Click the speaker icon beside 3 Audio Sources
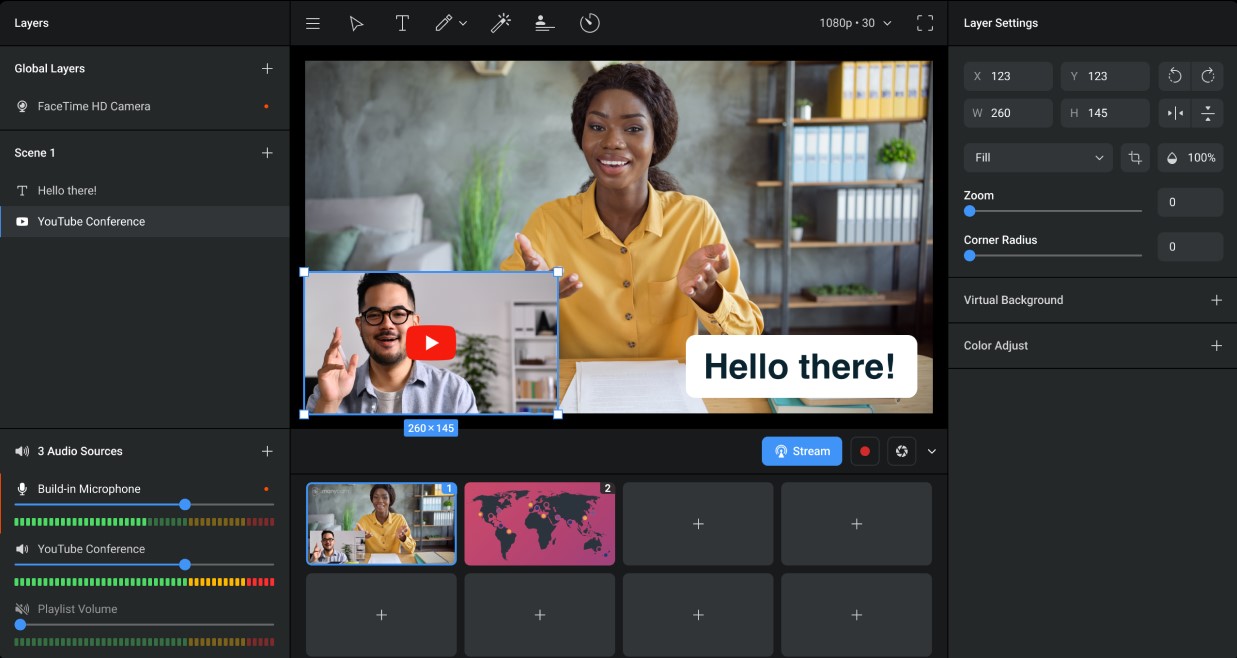This screenshot has width=1237, height=658. [22, 452]
